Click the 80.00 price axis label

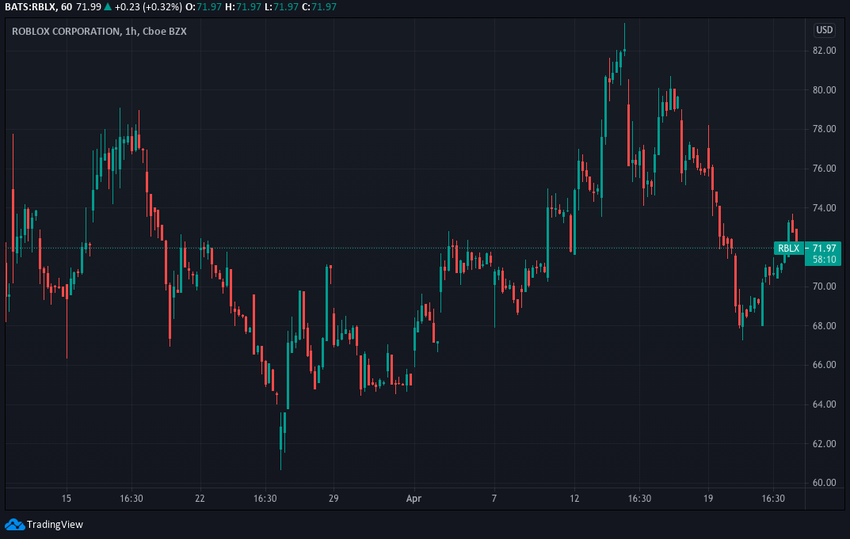coord(824,90)
